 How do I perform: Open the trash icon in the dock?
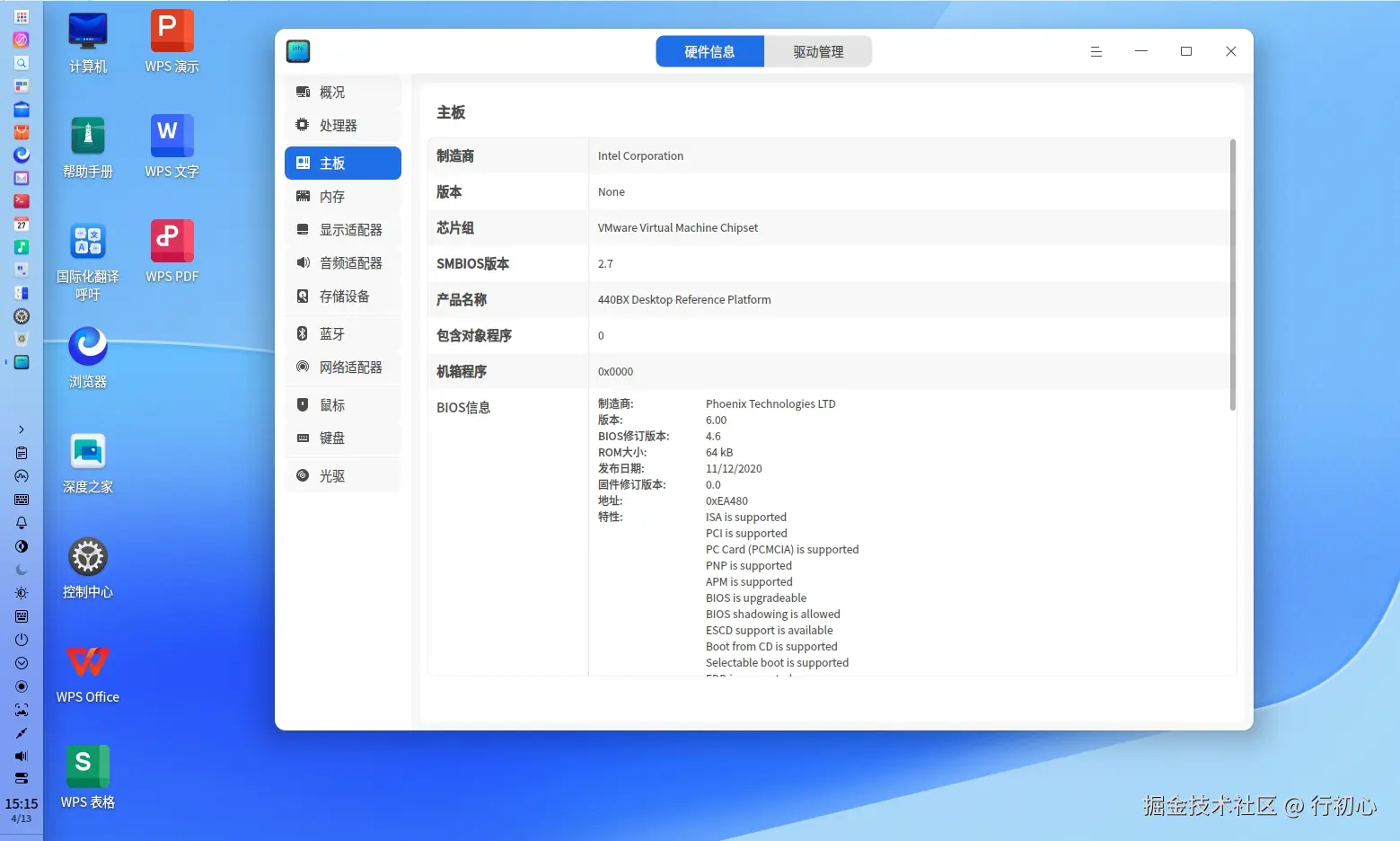click(22, 340)
